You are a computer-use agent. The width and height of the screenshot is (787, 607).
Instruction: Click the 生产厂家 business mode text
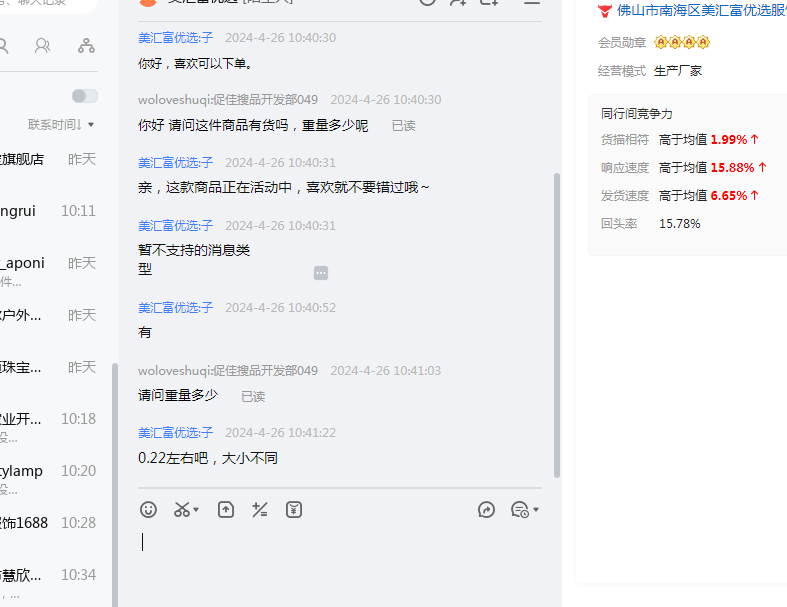[678, 71]
